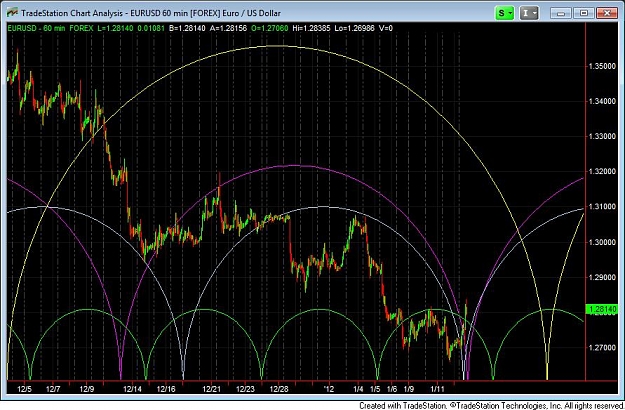The width and height of the screenshot is (625, 410).
Task: Select the large yellow cycle arc at top
Action: tap(277, 46)
